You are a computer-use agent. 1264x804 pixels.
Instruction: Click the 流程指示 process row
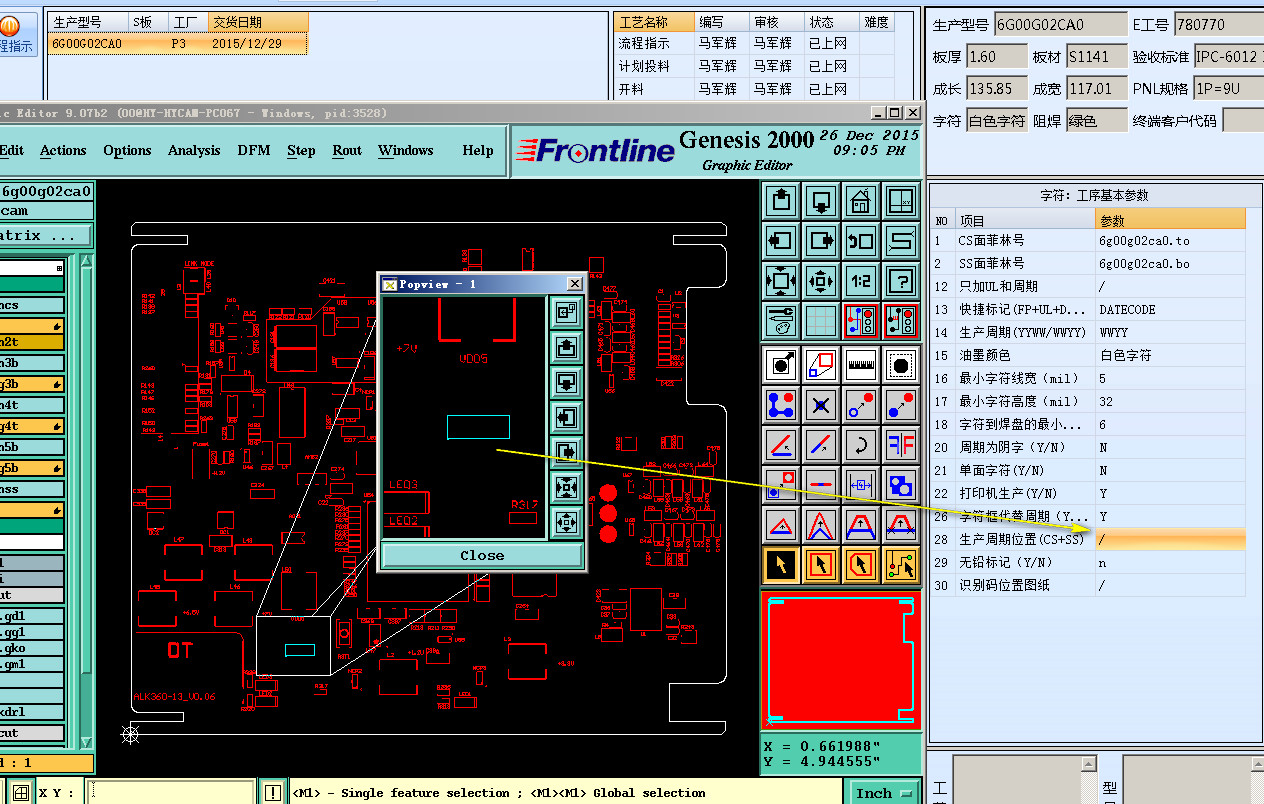753,43
